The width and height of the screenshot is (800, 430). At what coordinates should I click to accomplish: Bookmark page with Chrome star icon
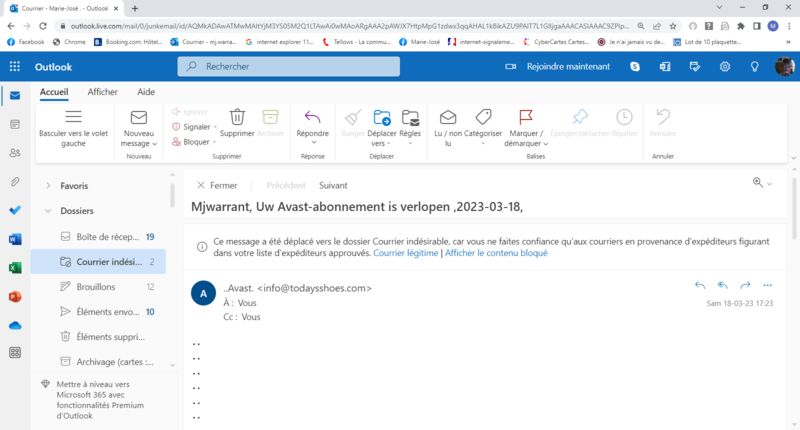[x=673, y=26]
